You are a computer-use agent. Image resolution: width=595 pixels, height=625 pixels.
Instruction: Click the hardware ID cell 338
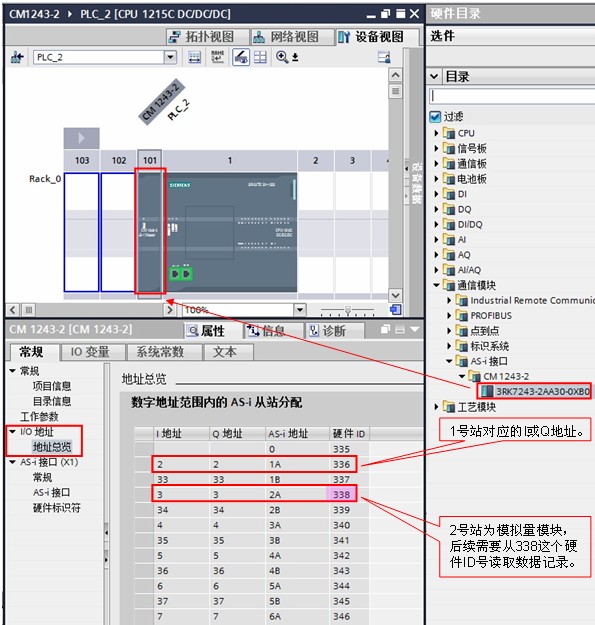[342, 494]
